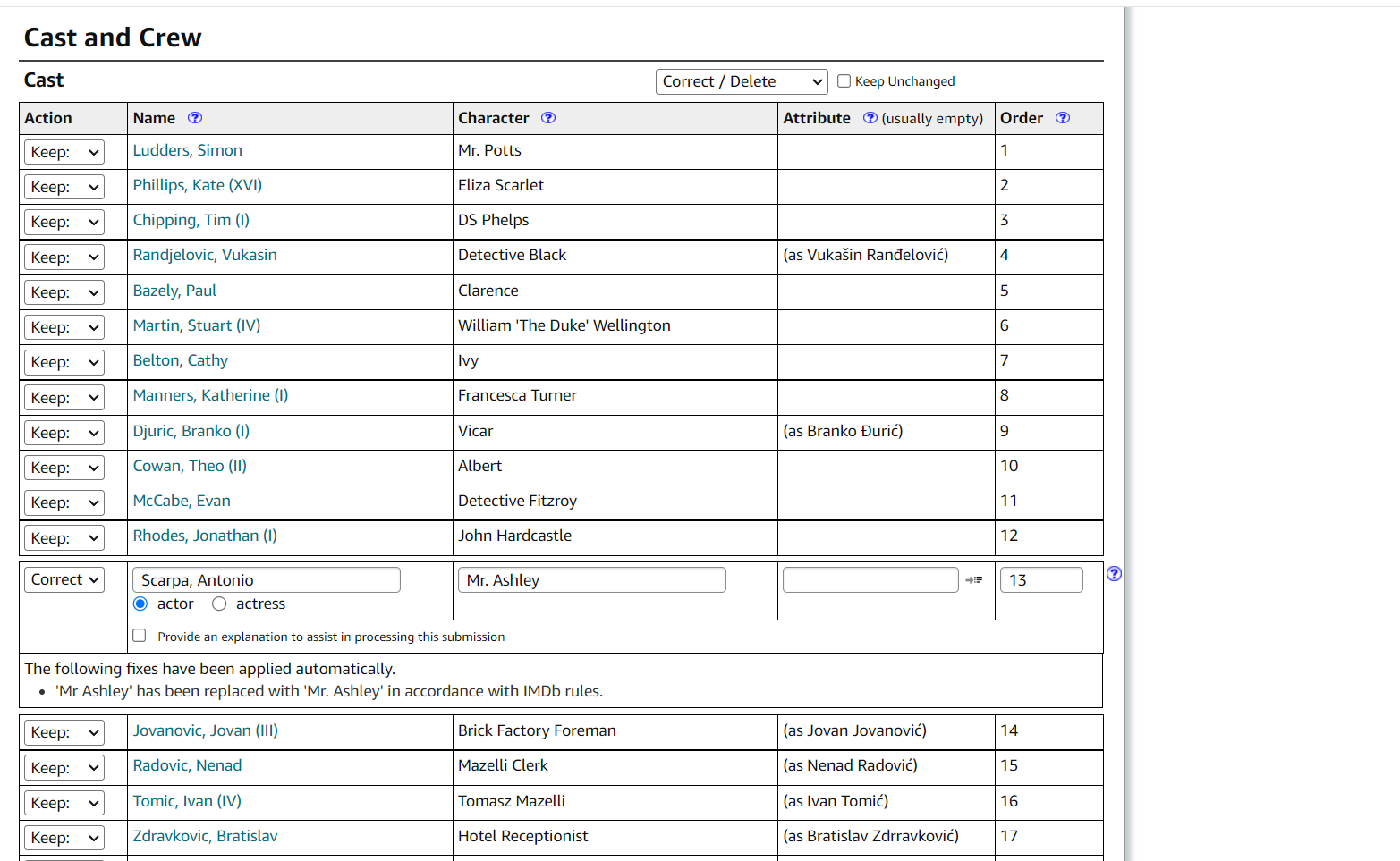1400x861 pixels.
Task: Open help for the Name column
Action: click(194, 117)
